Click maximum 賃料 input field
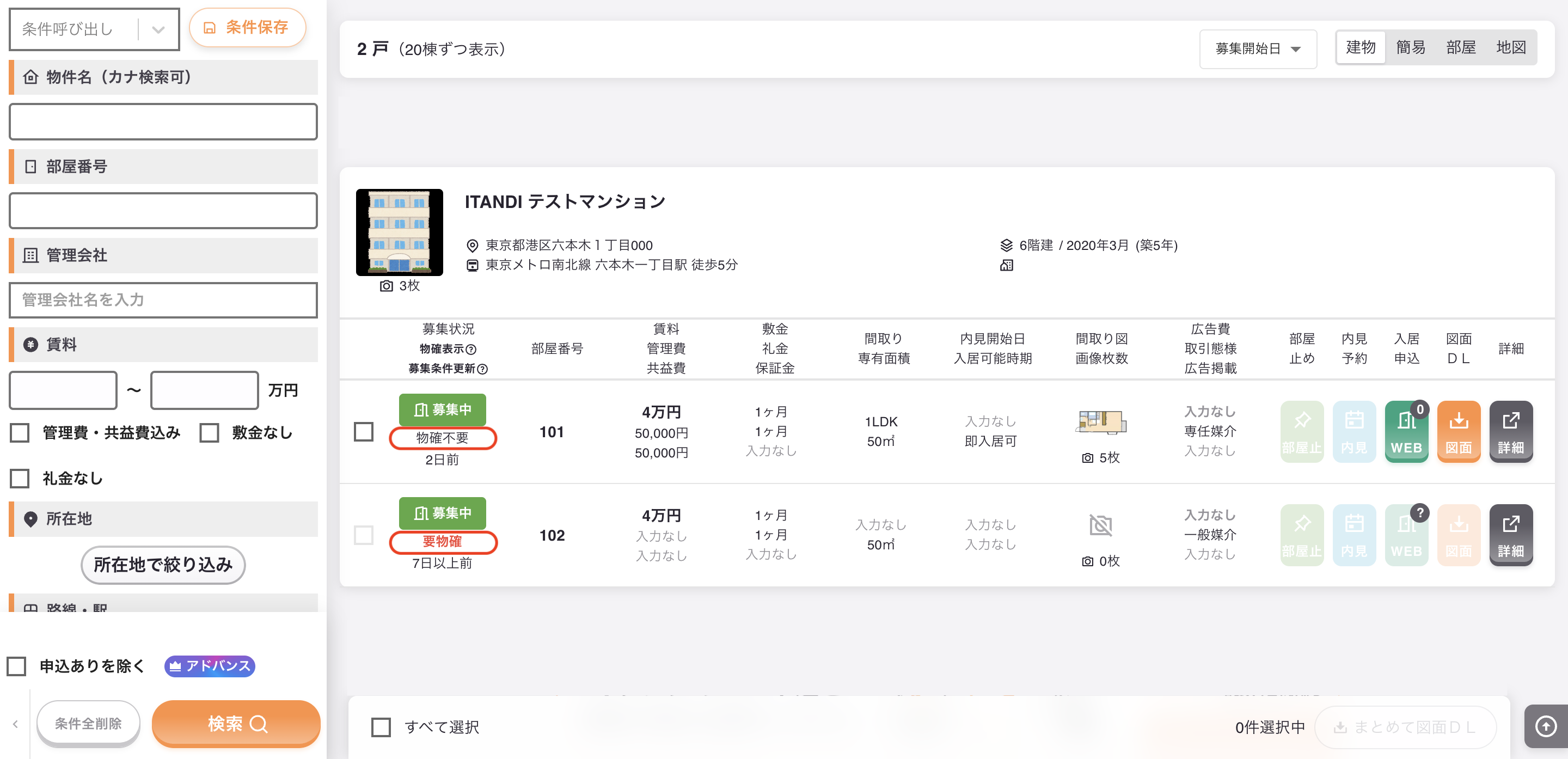This screenshot has width=1568, height=759. (x=205, y=390)
